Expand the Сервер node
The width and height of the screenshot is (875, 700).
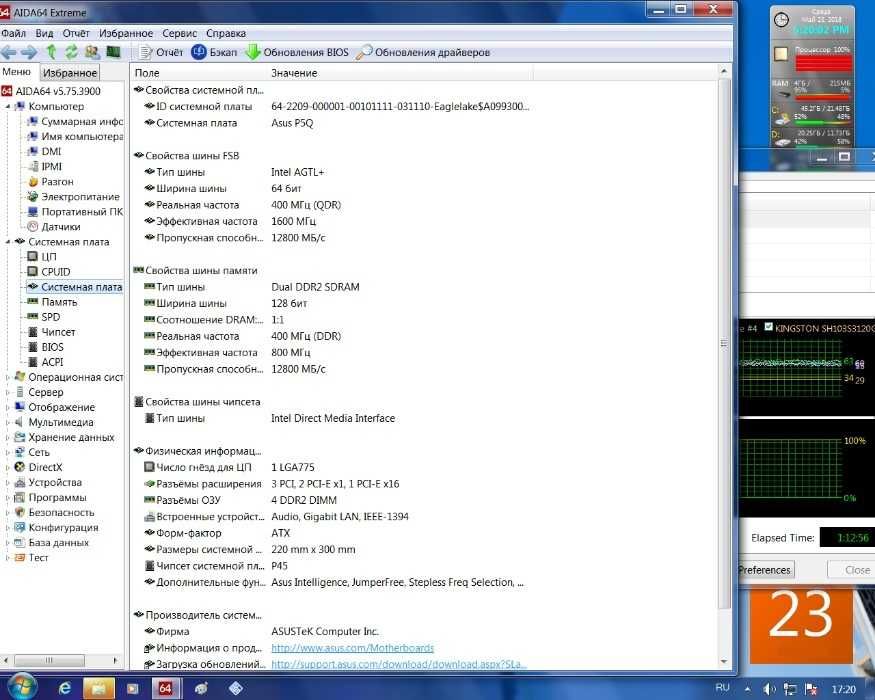(x=8, y=393)
